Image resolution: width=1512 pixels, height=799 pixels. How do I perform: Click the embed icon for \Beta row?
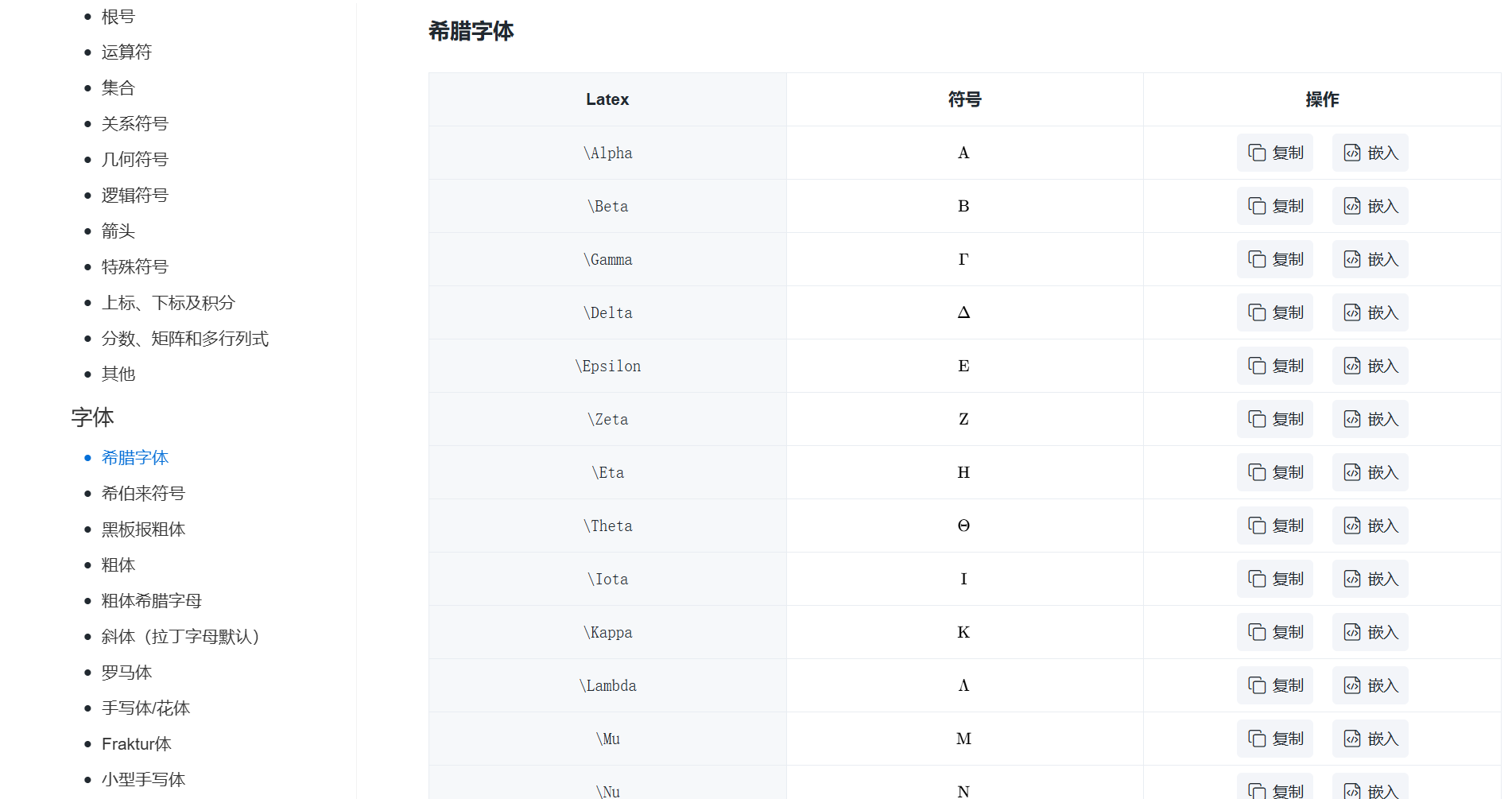1352,206
